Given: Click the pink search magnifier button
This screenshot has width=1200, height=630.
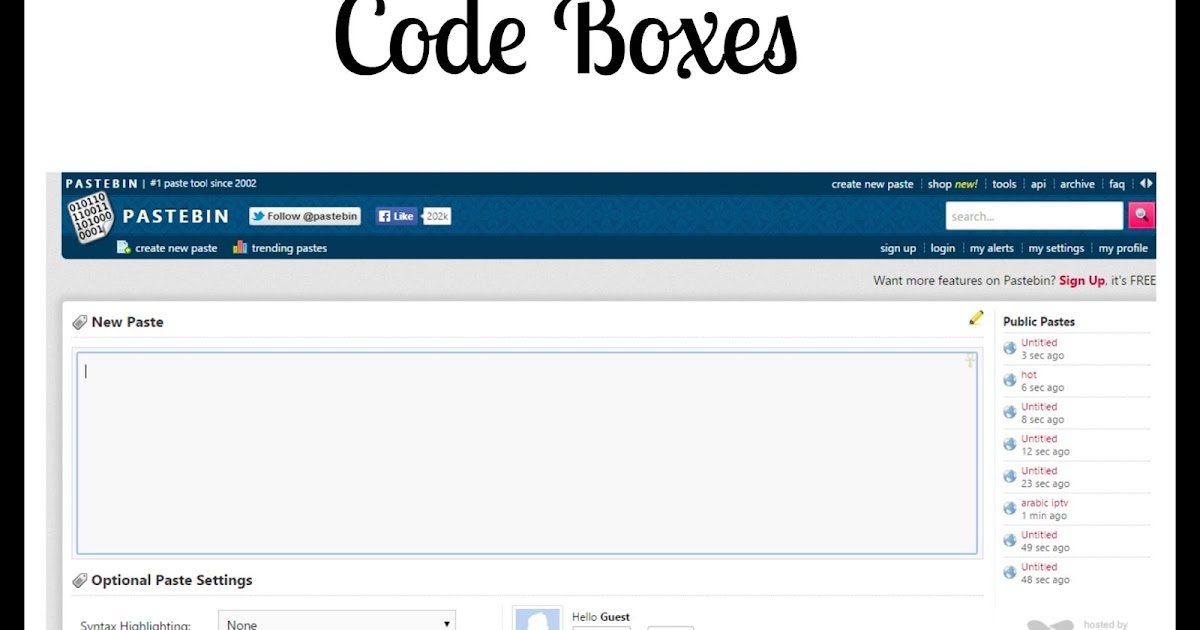Looking at the screenshot, I should [1141, 215].
